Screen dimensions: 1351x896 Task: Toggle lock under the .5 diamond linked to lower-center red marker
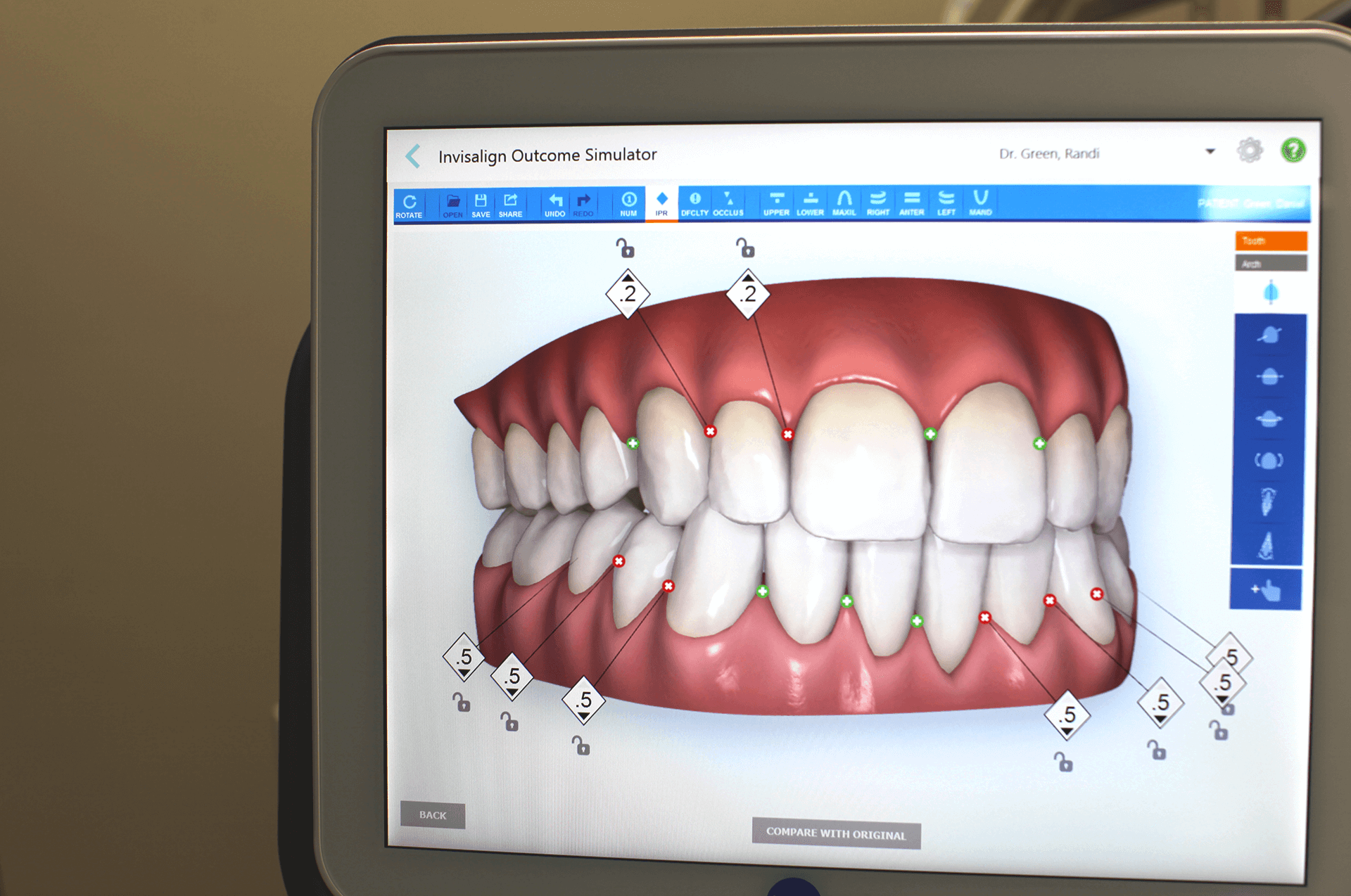(x=1063, y=762)
